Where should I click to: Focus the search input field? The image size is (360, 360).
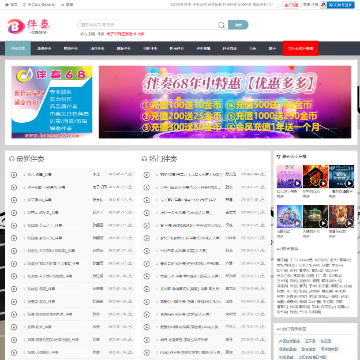148,25
